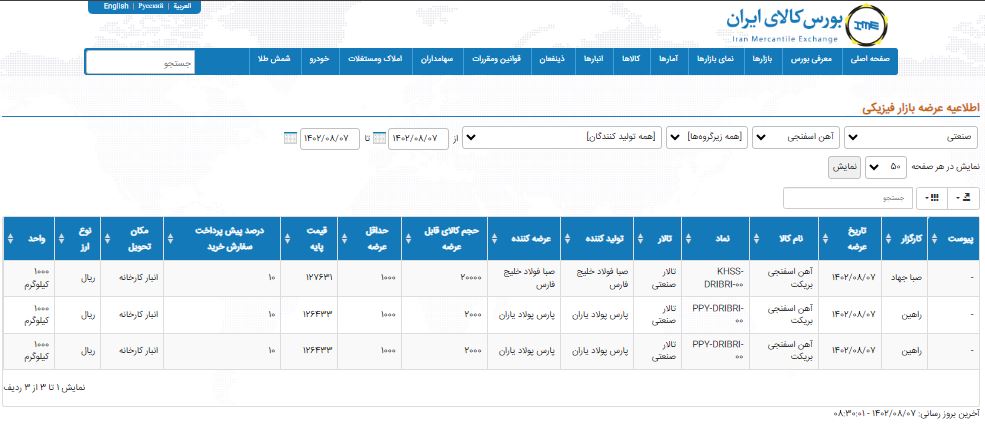Switch site language to العربية
The image size is (985, 427).
(182, 6)
